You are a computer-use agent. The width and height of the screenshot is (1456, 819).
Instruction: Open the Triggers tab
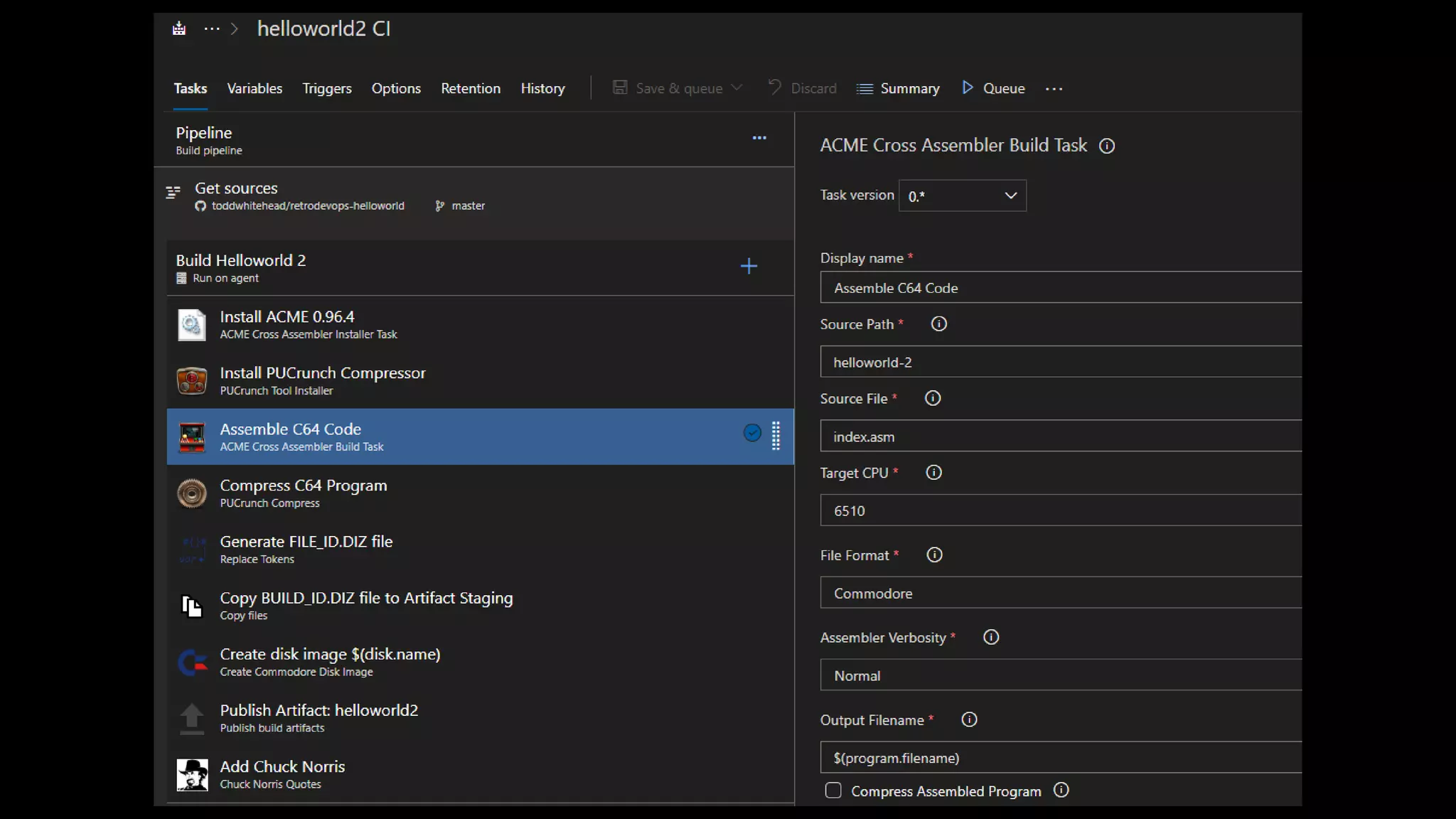[x=326, y=89]
